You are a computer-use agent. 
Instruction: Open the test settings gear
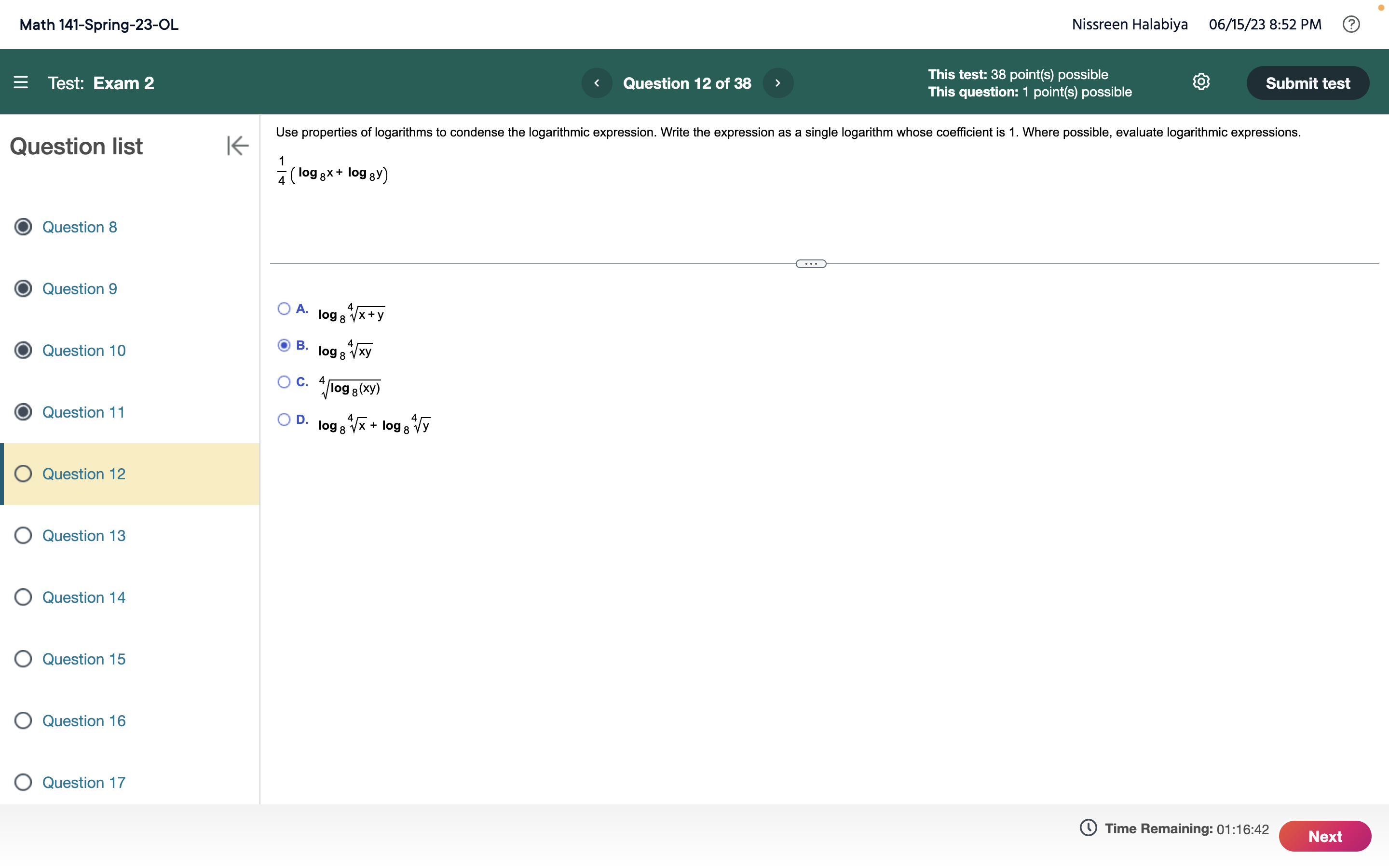pyautogui.click(x=1201, y=82)
